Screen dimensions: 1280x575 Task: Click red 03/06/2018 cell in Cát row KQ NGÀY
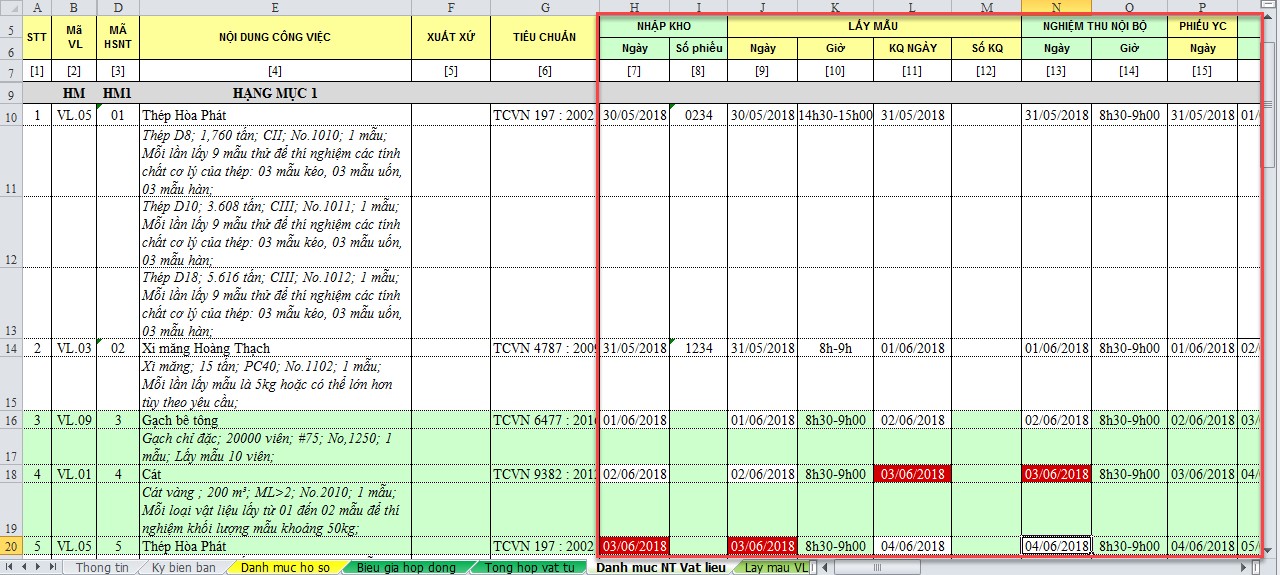tap(912, 473)
